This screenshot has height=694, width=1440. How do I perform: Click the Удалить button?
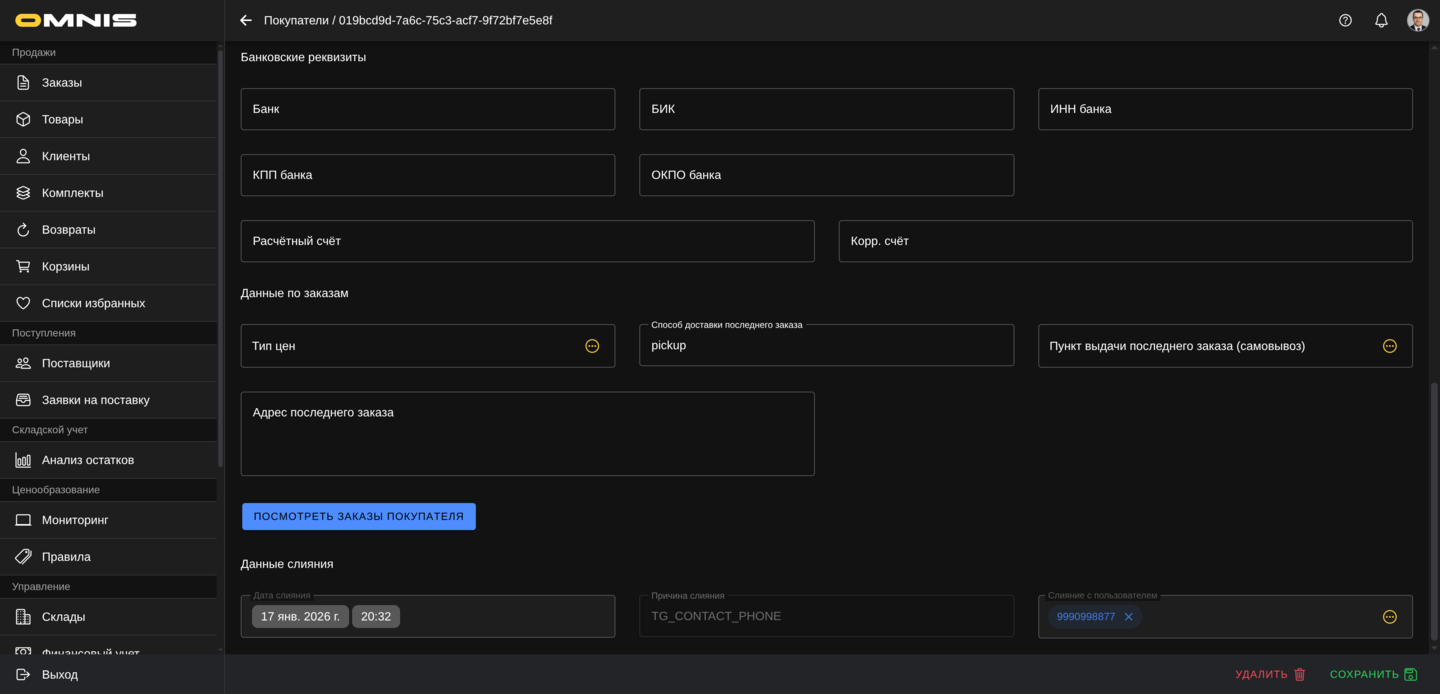tap(1270, 675)
